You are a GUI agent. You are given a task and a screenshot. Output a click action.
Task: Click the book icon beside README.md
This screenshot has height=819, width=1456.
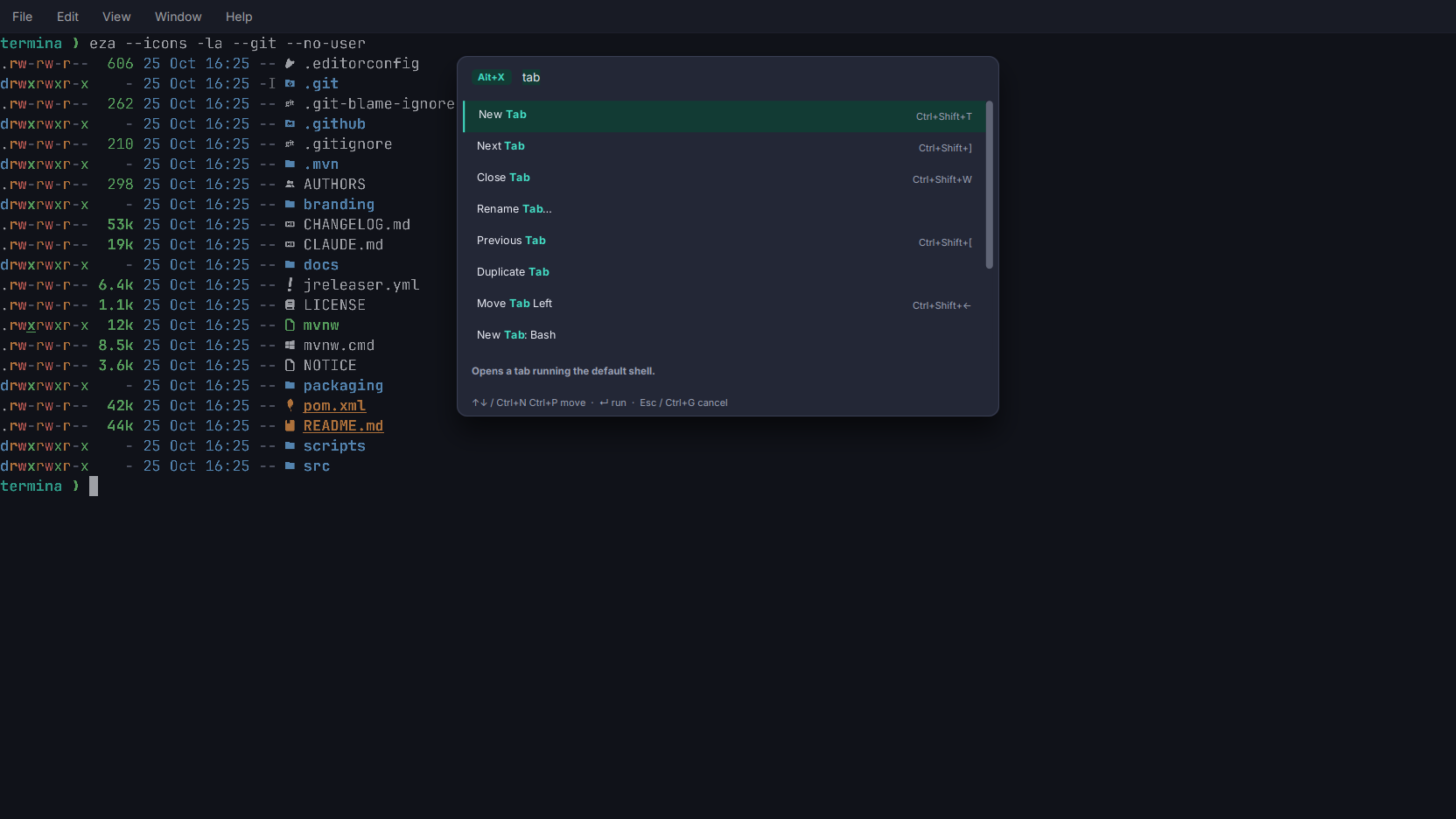click(x=290, y=425)
